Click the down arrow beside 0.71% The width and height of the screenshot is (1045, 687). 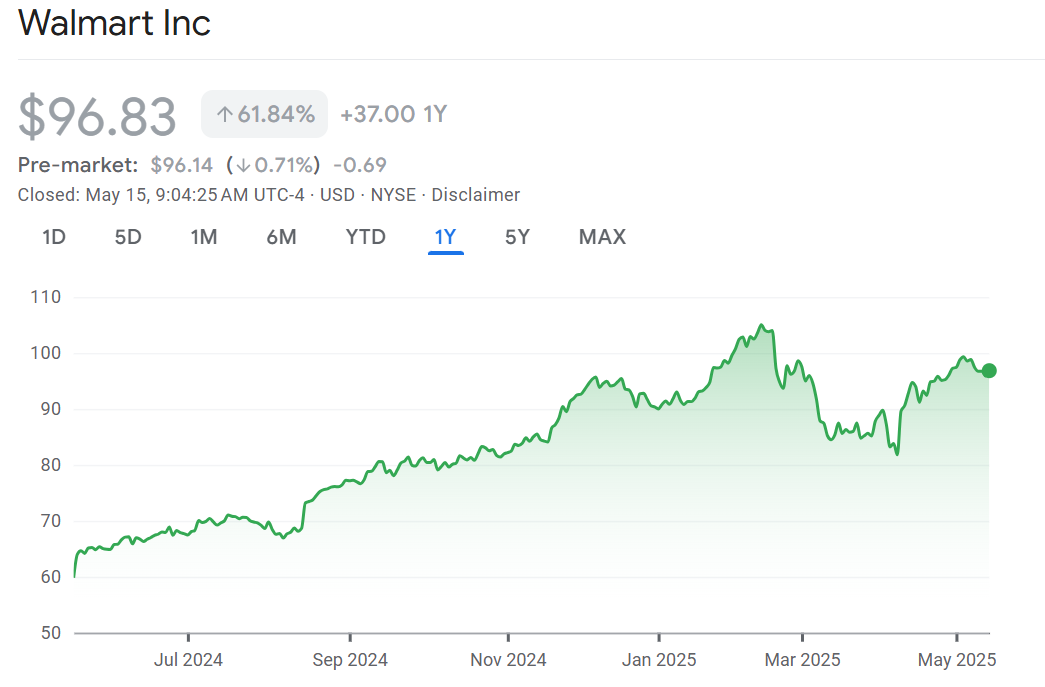point(242,165)
